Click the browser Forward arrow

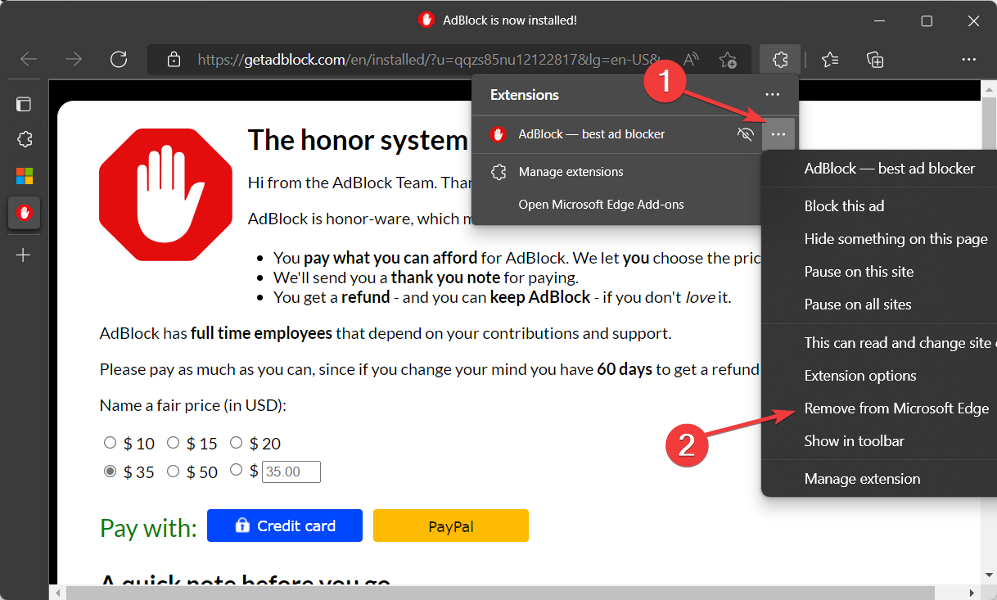point(74,60)
